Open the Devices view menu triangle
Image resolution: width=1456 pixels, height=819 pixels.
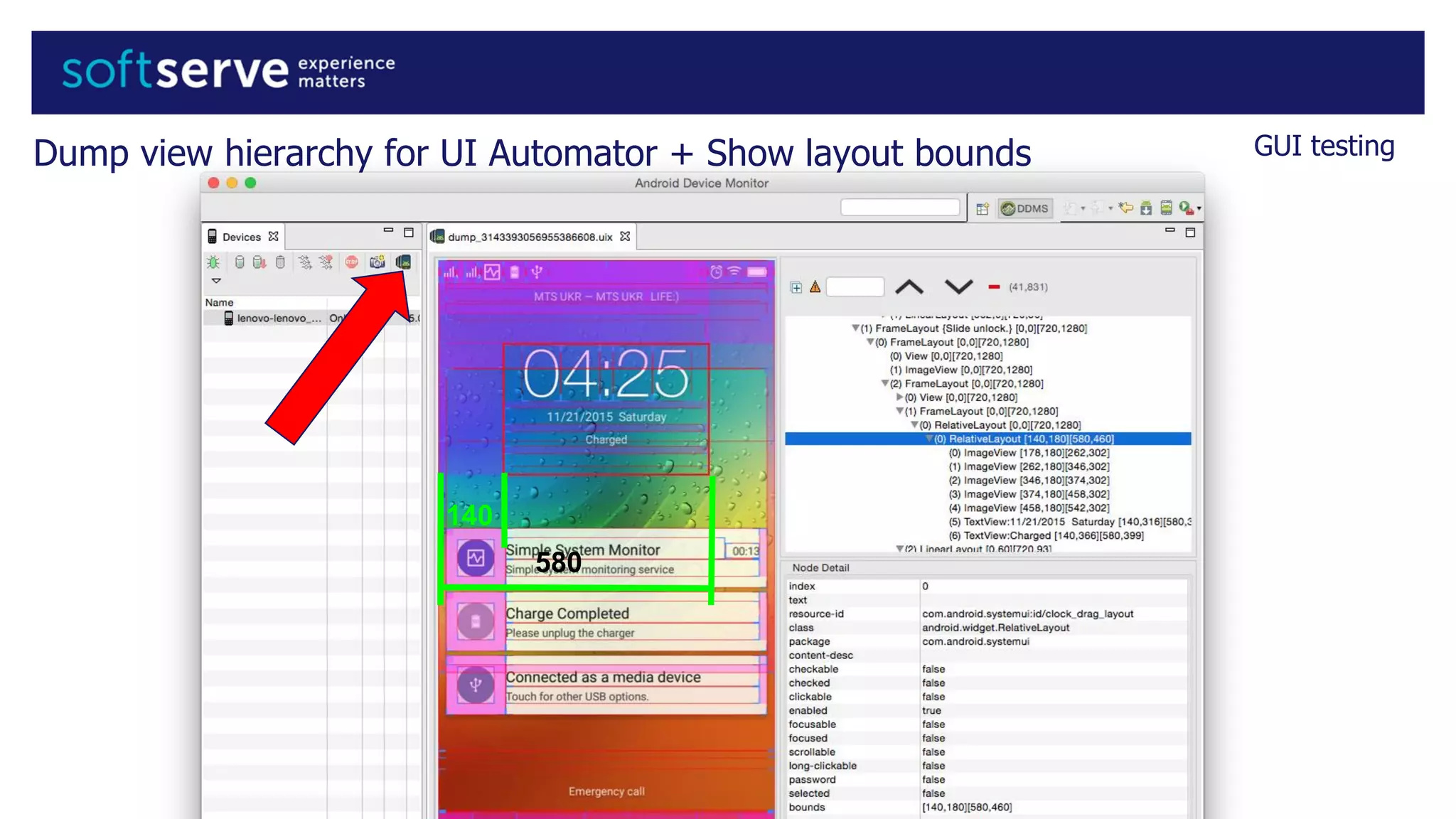coord(216,281)
